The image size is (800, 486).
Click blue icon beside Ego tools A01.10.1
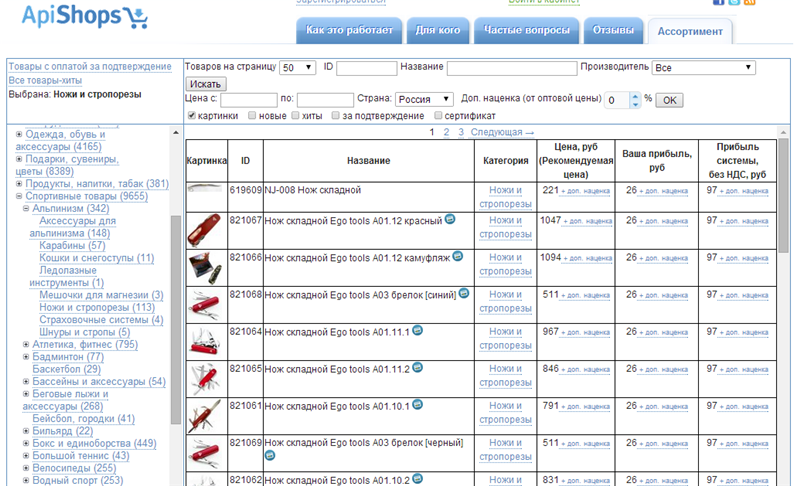[417, 404]
